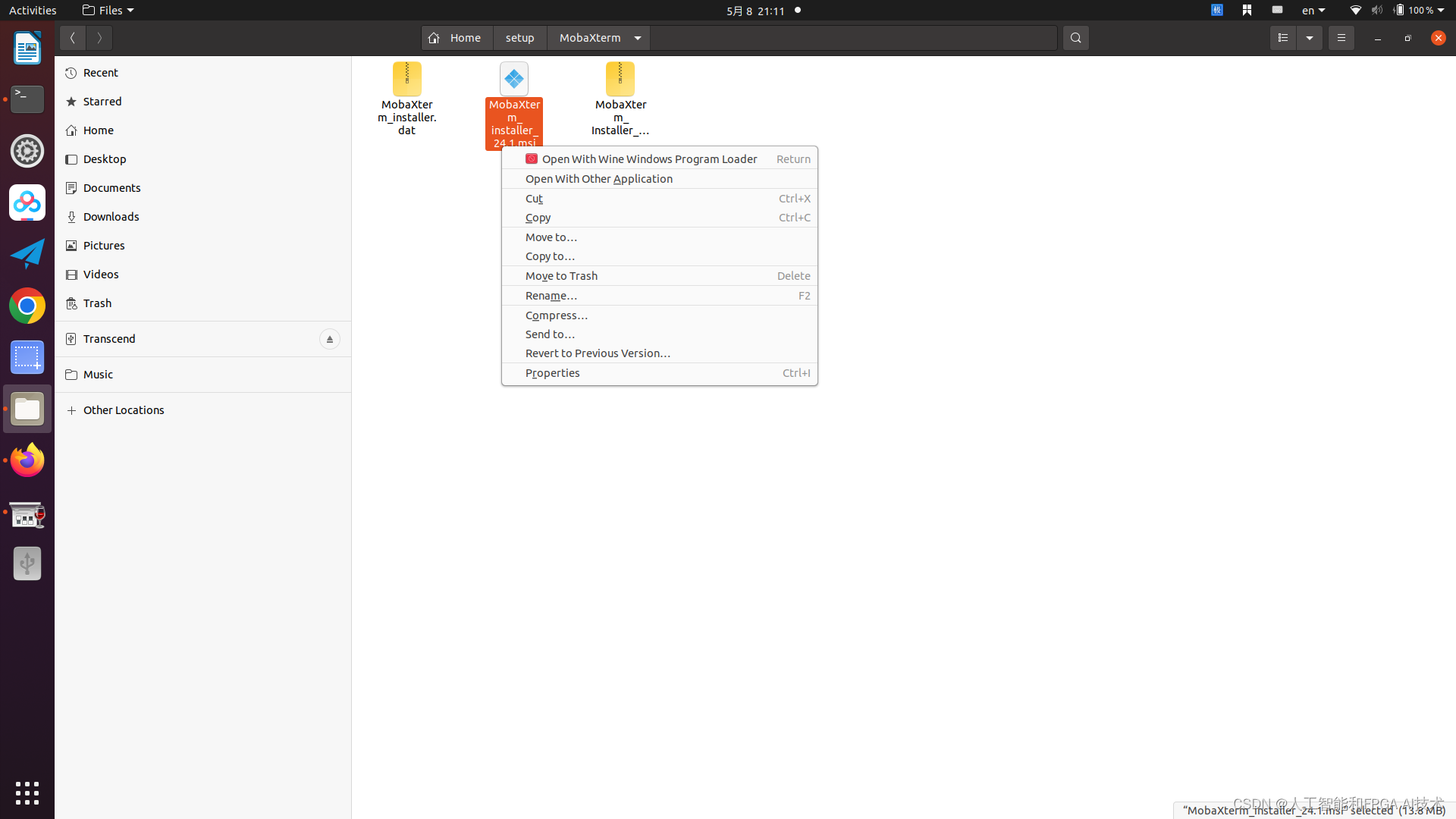
Task: Choose Rename… in the context menu
Action: click(660, 296)
